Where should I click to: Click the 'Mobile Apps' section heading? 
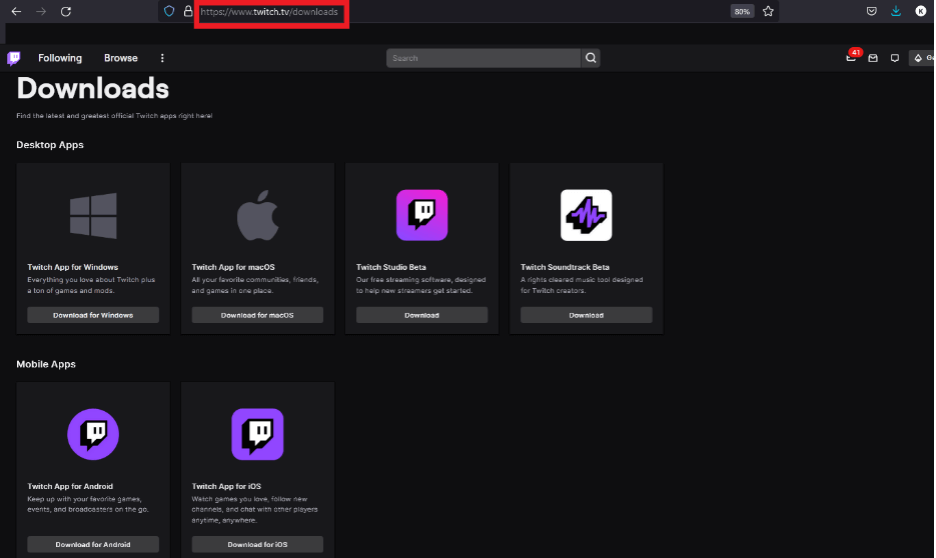46,364
